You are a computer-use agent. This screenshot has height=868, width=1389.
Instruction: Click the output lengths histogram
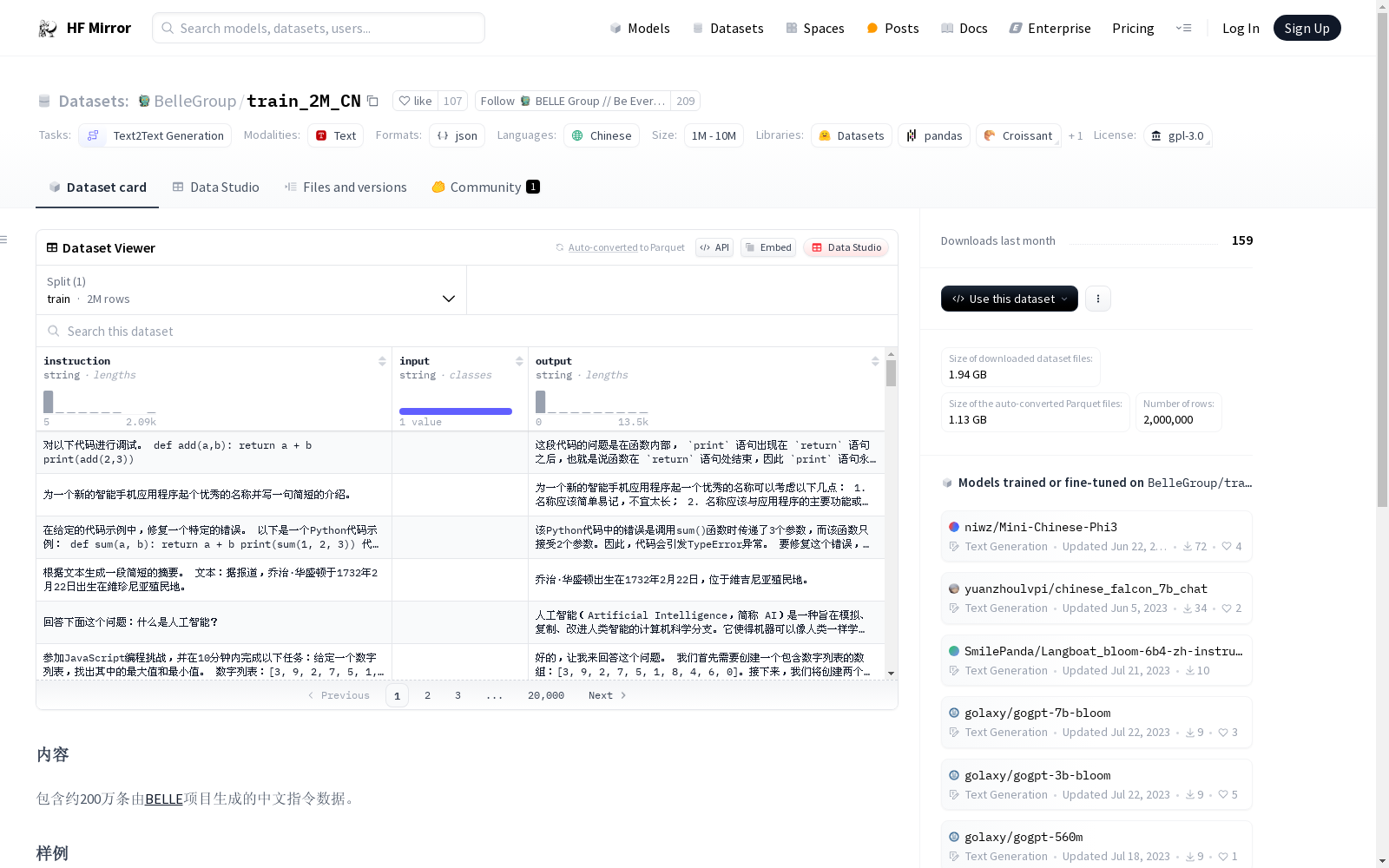click(x=592, y=402)
